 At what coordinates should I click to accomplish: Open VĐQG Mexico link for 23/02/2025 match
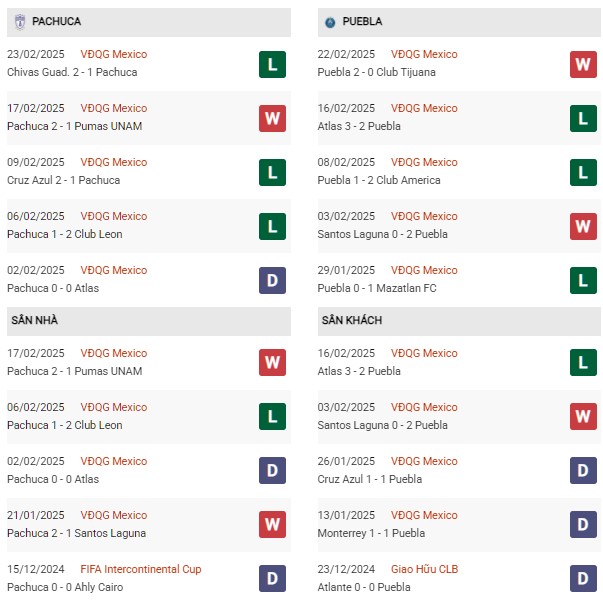114,54
